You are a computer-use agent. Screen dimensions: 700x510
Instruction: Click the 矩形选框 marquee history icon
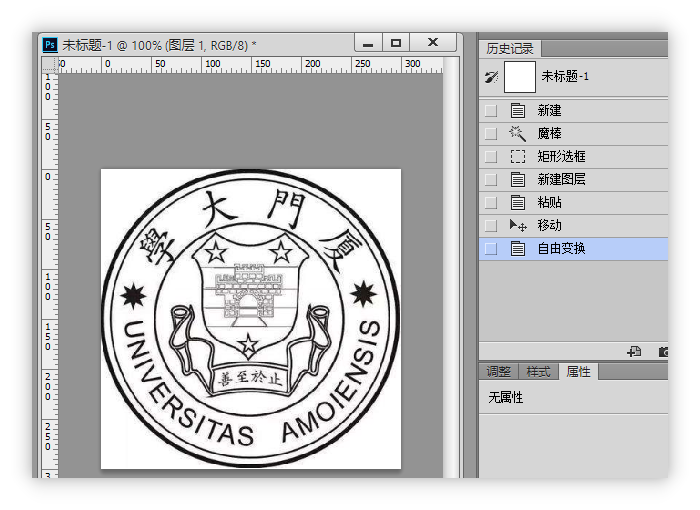click(517, 156)
